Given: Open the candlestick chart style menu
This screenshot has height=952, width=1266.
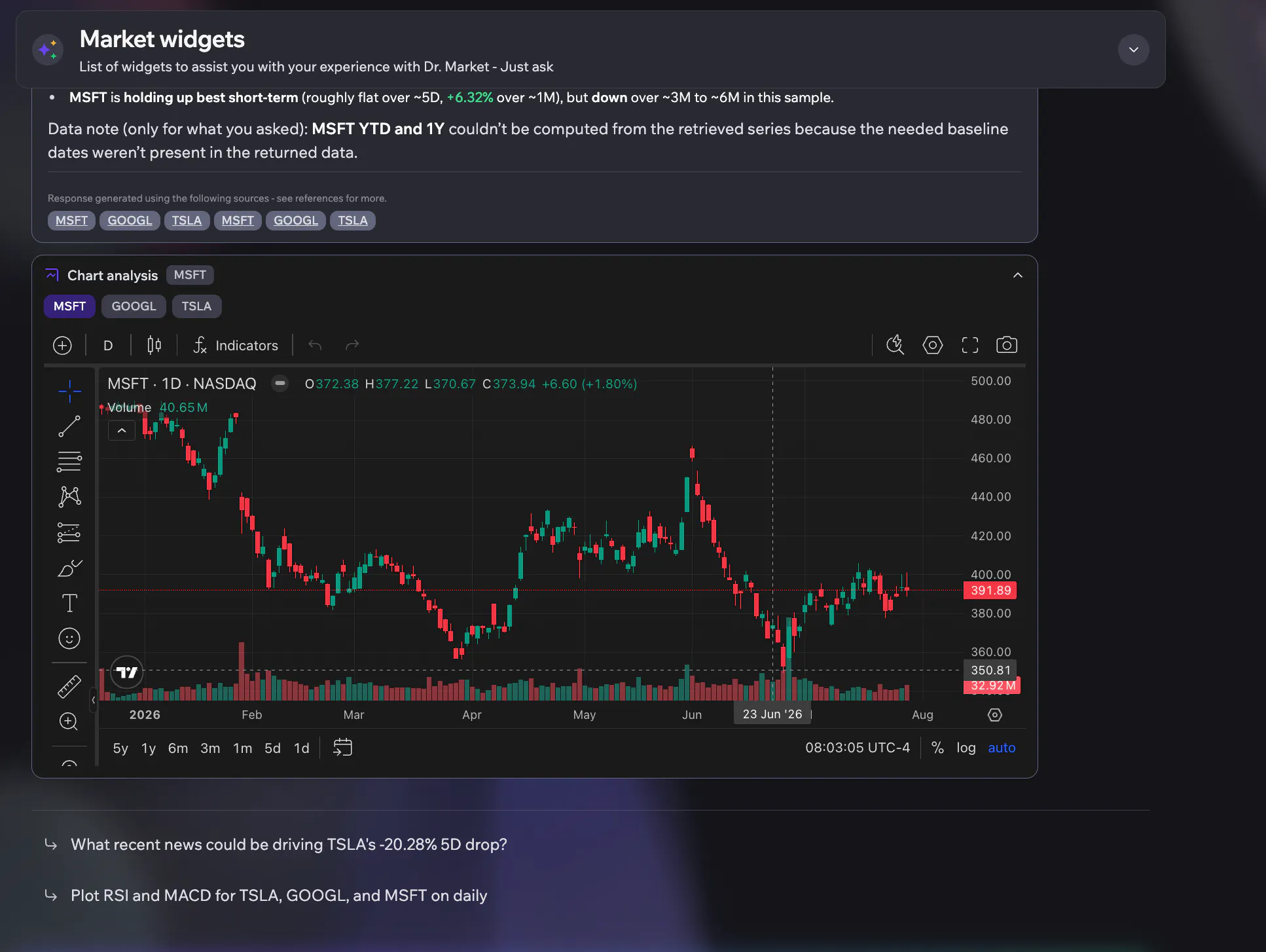Looking at the screenshot, I should pyautogui.click(x=154, y=345).
